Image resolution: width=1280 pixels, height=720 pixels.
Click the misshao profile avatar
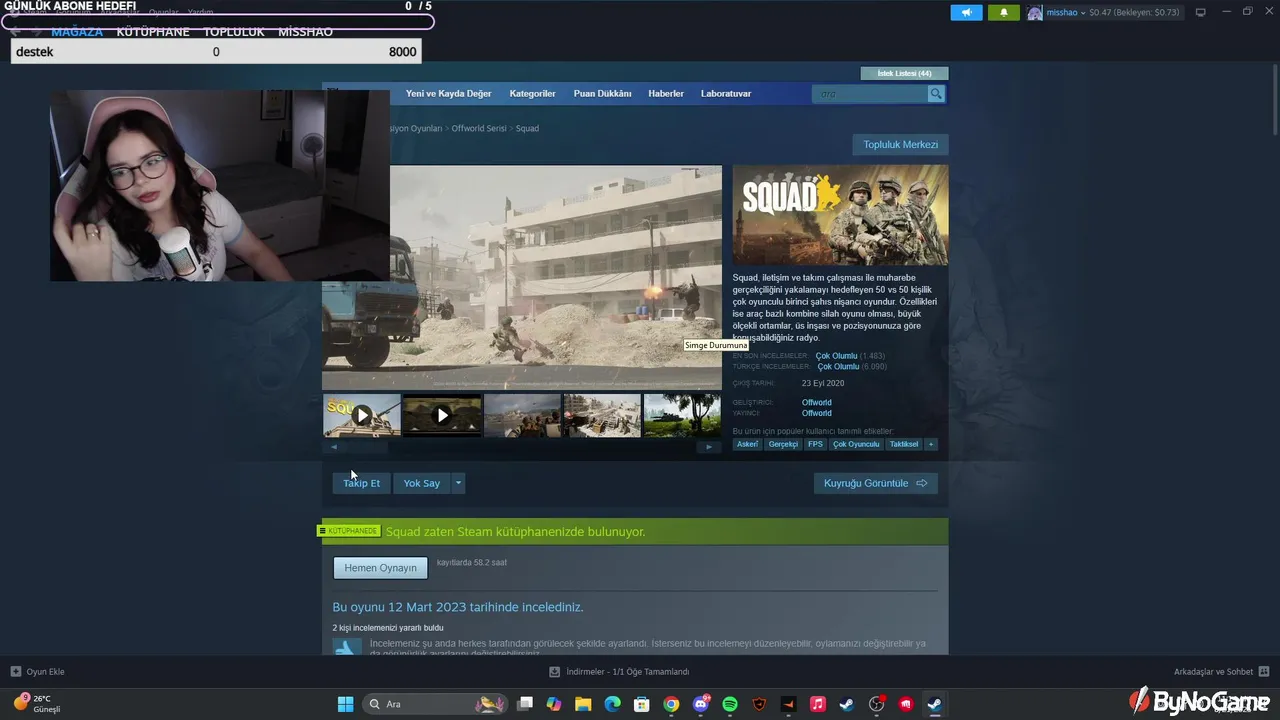pos(1035,13)
